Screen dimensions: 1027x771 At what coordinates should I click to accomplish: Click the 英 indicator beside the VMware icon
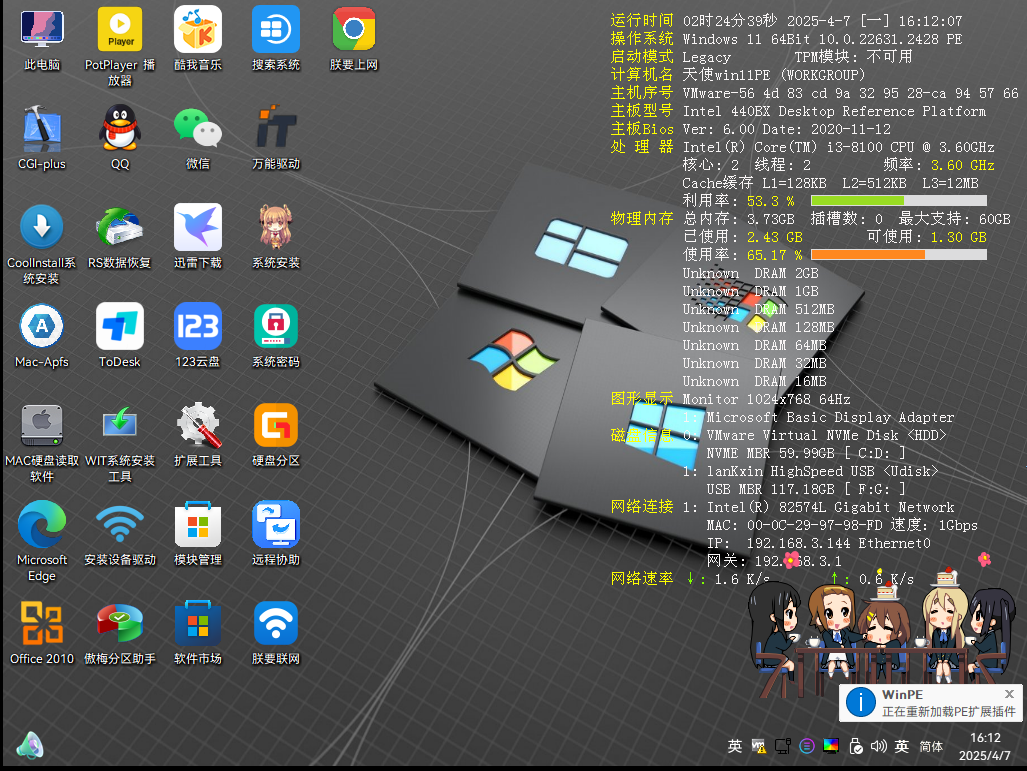(735, 746)
